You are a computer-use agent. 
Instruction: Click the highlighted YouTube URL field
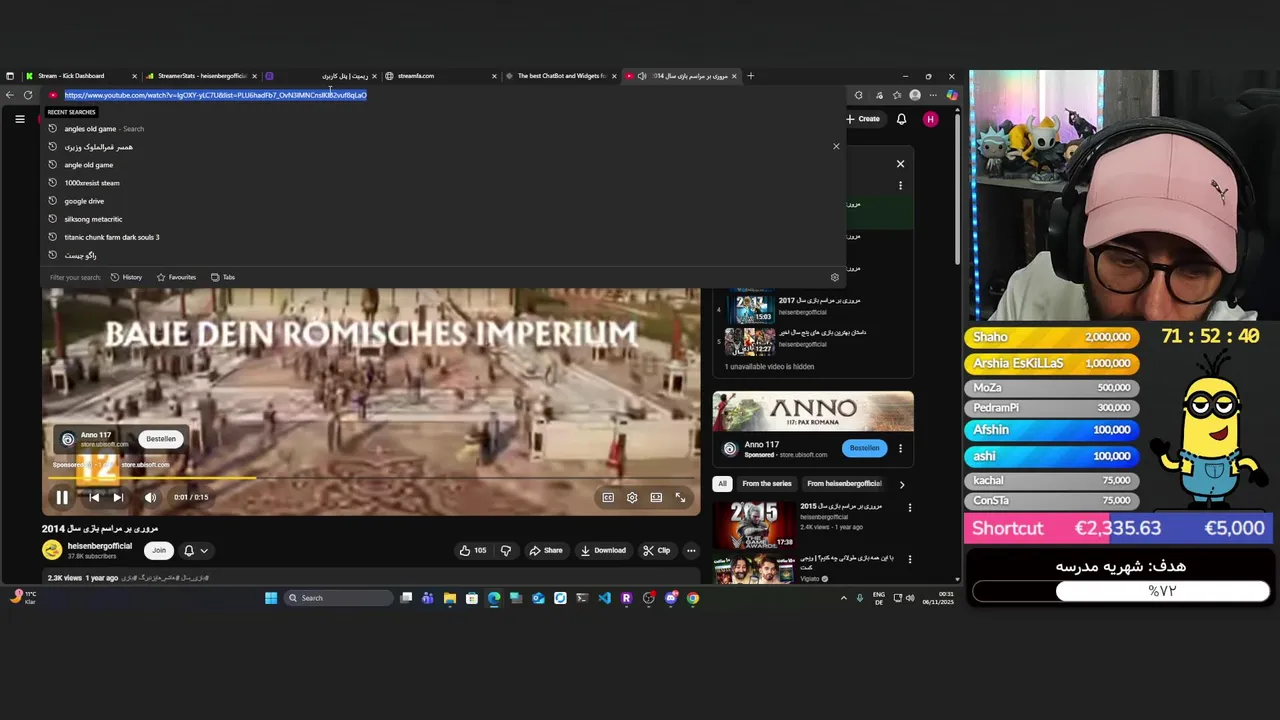click(x=445, y=95)
